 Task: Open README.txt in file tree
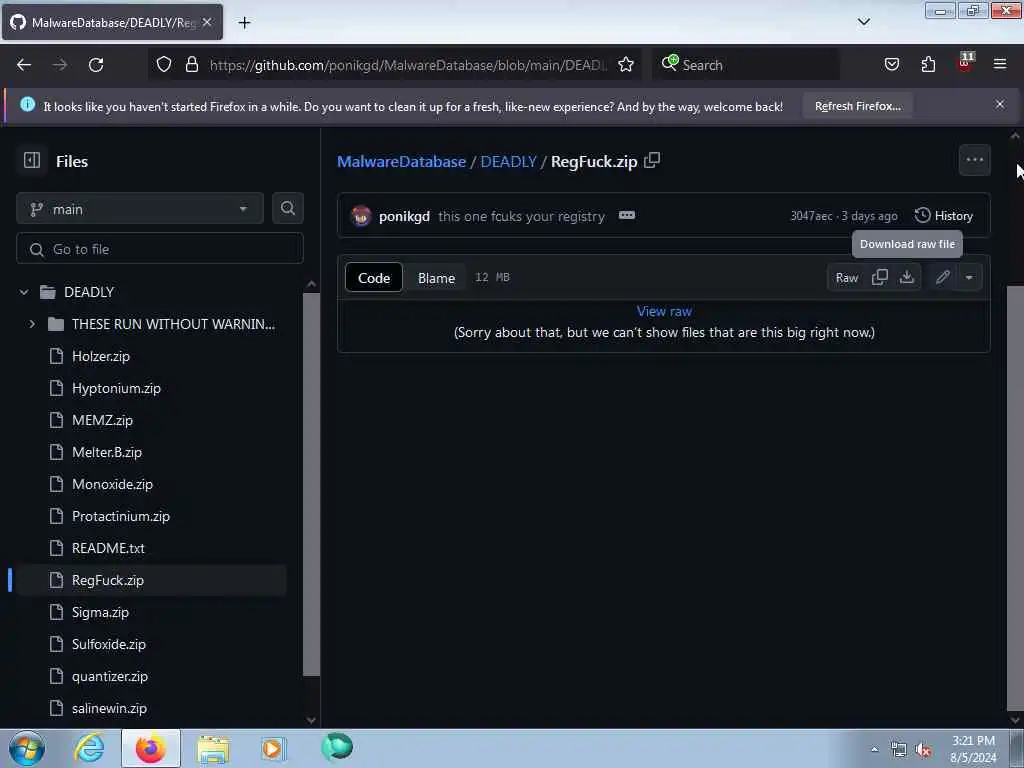(108, 548)
